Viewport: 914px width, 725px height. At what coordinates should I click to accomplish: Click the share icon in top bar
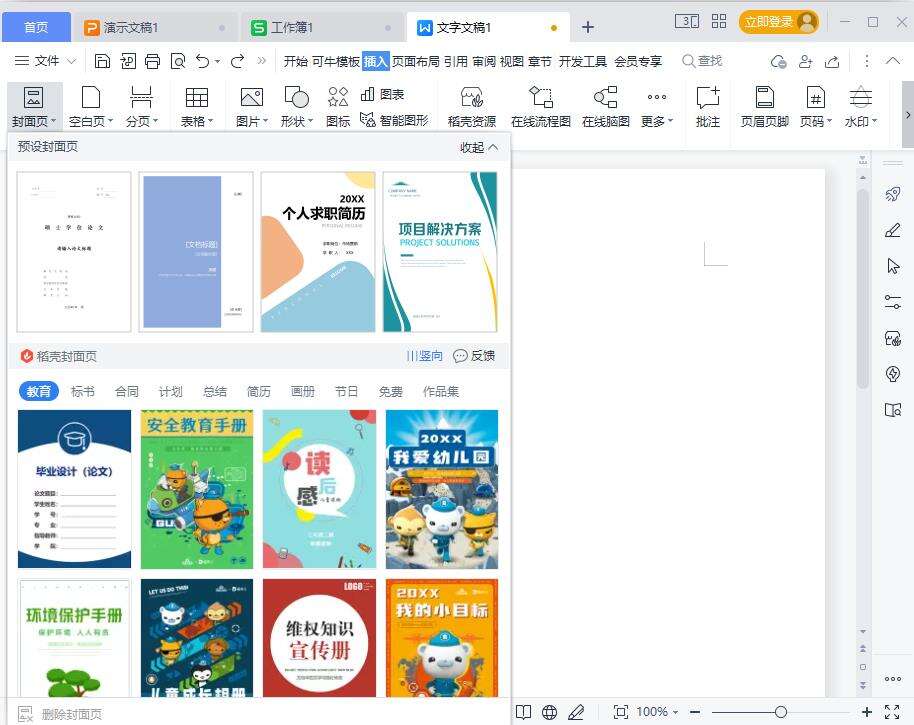(832, 61)
